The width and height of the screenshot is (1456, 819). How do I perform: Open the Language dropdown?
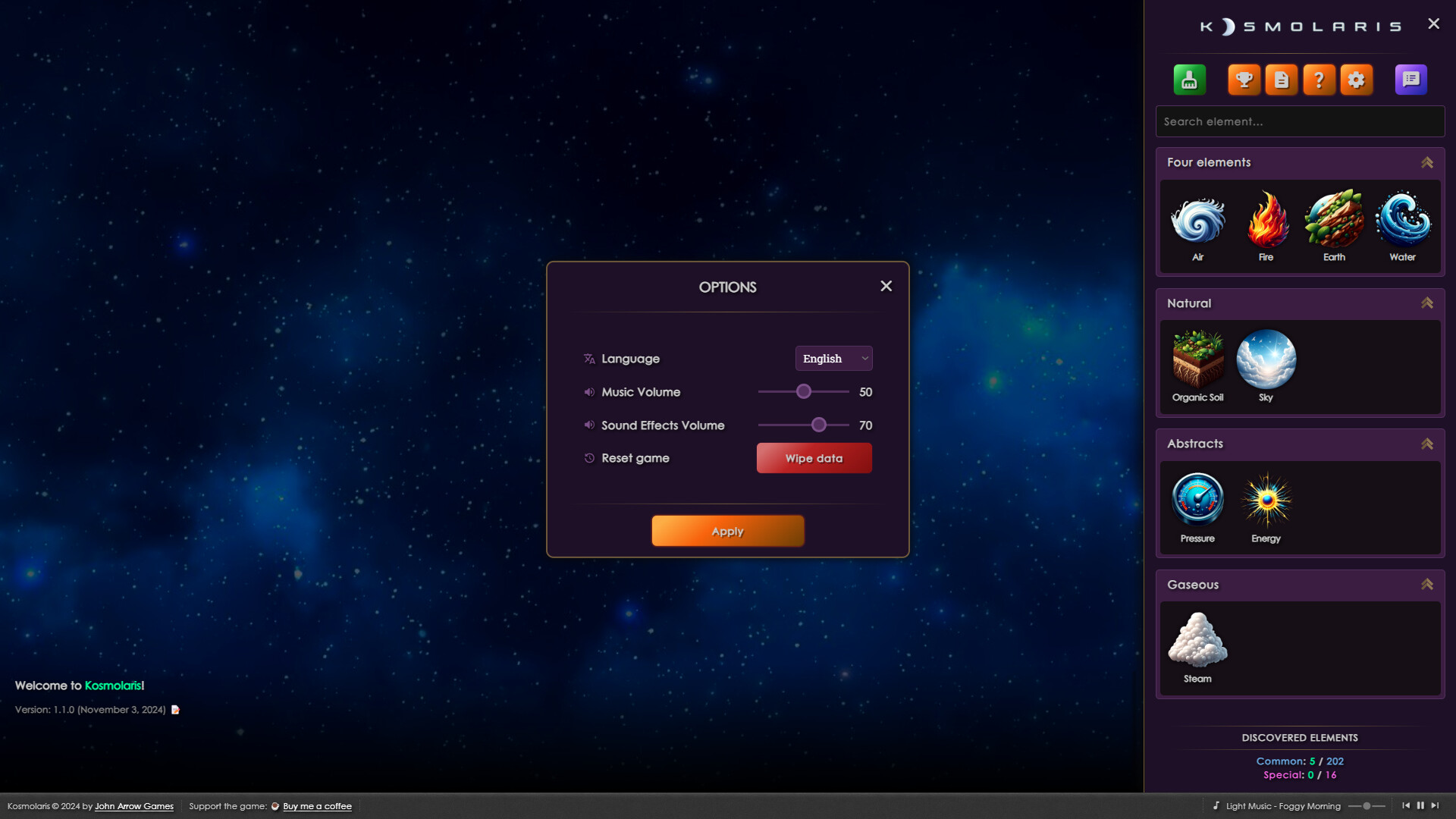[833, 358]
